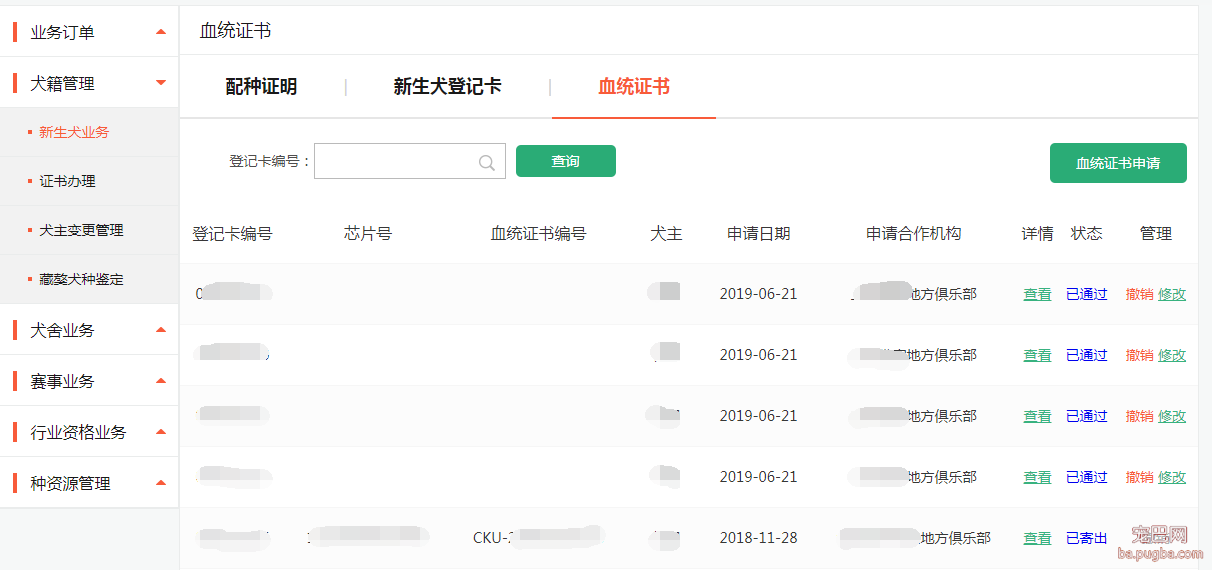Click 撤销 in the third table row

tap(1139, 416)
